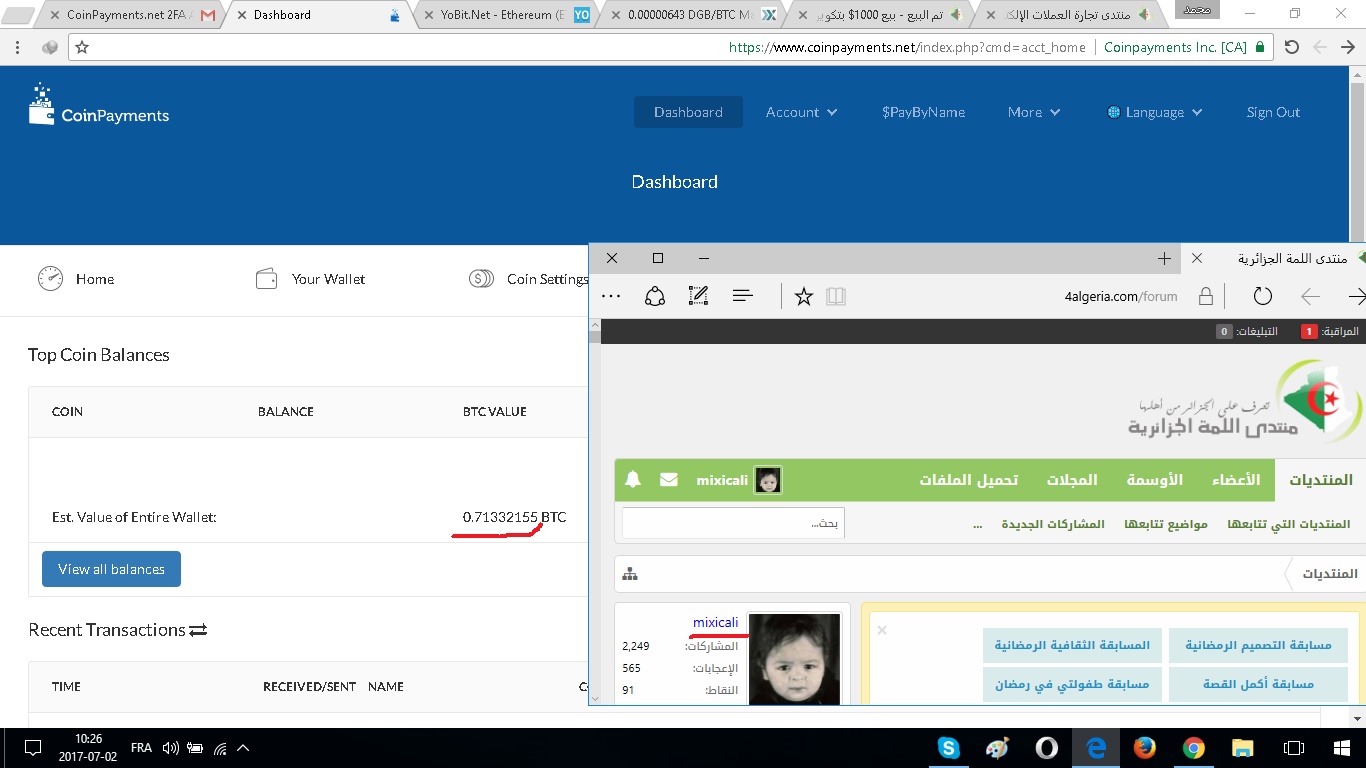Add page to favorites with star in Edge
Screen dimensions: 1366x768
tap(803, 296)
